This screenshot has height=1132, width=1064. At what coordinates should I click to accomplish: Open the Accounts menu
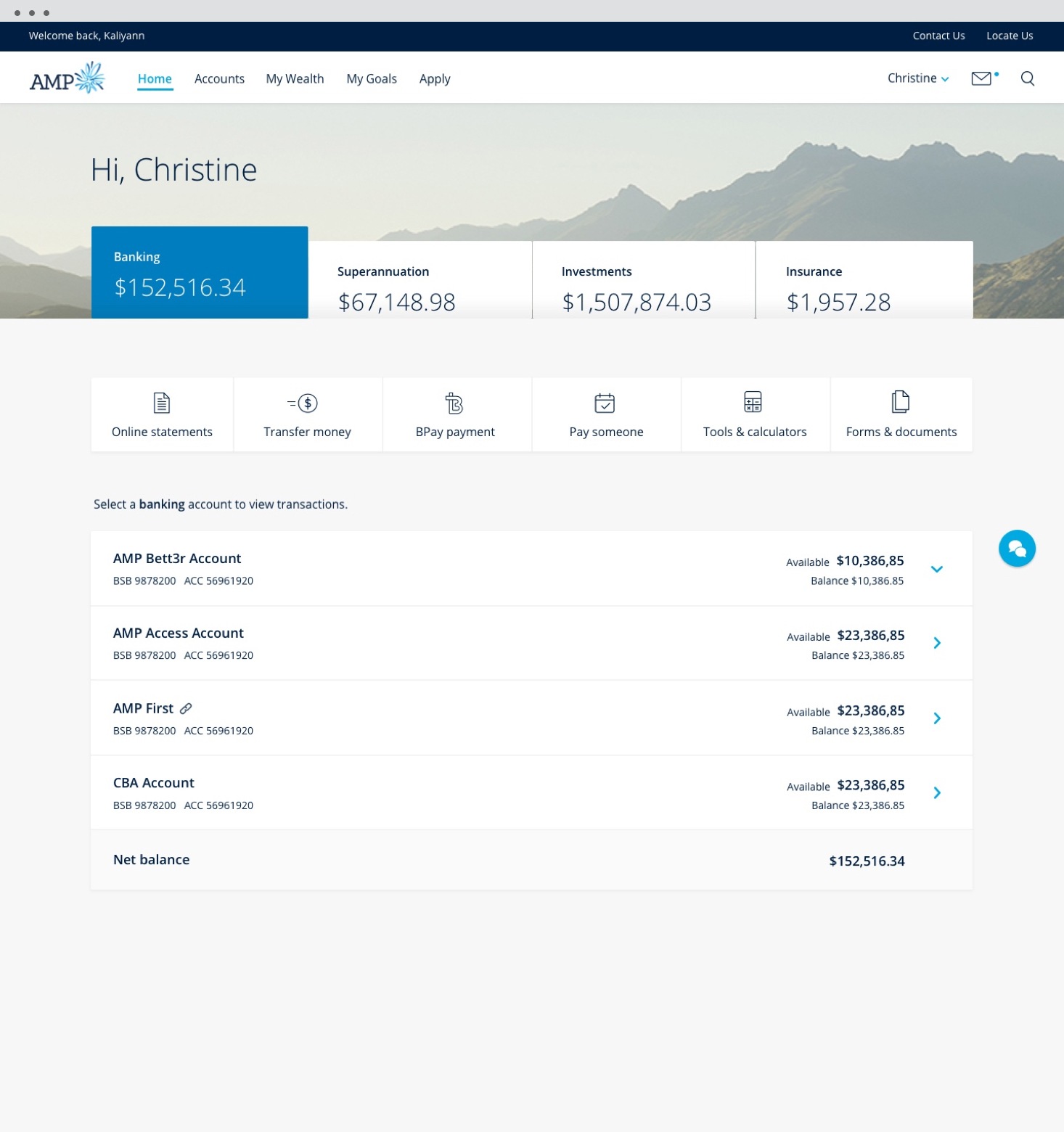click(x=219, y=78)
